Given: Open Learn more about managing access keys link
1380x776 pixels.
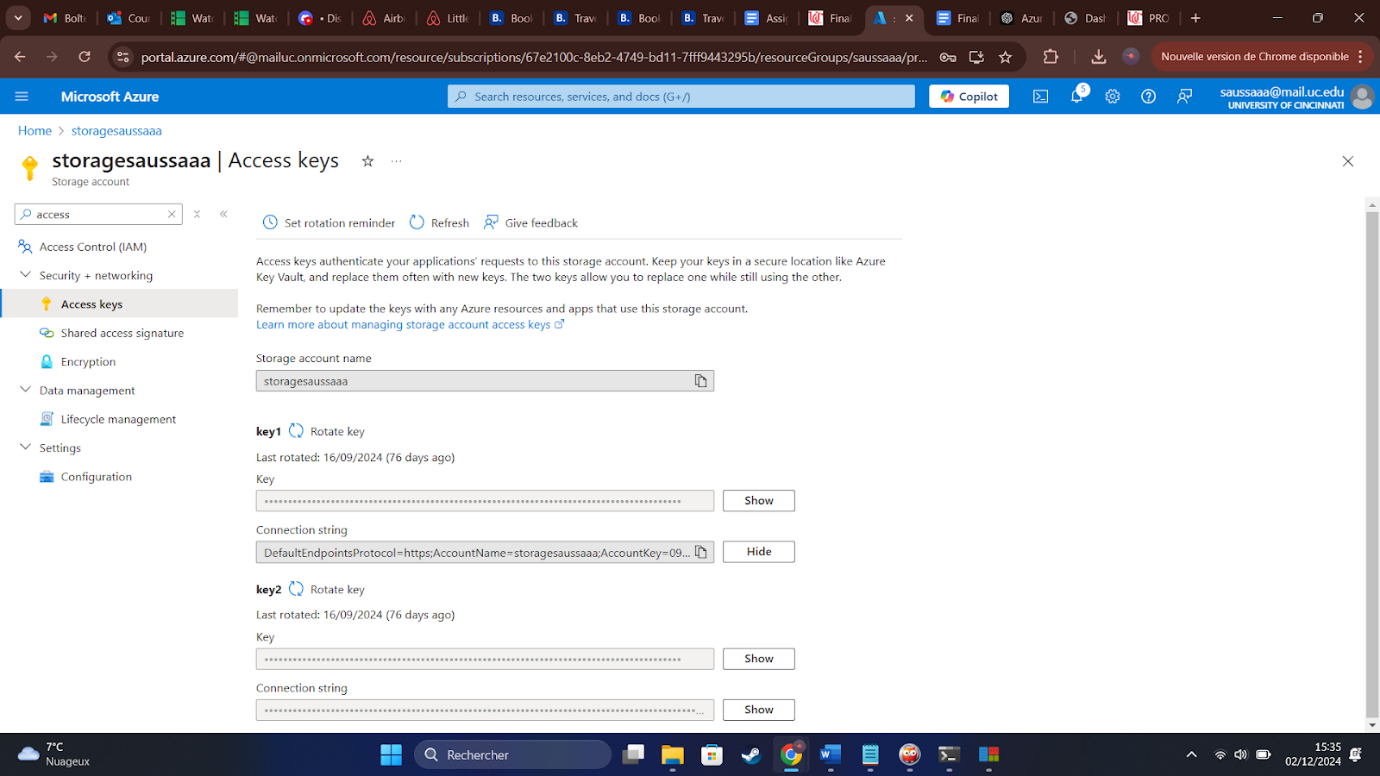Looking at the screenshot, I should pyautogui.click(x=410, y=325).
